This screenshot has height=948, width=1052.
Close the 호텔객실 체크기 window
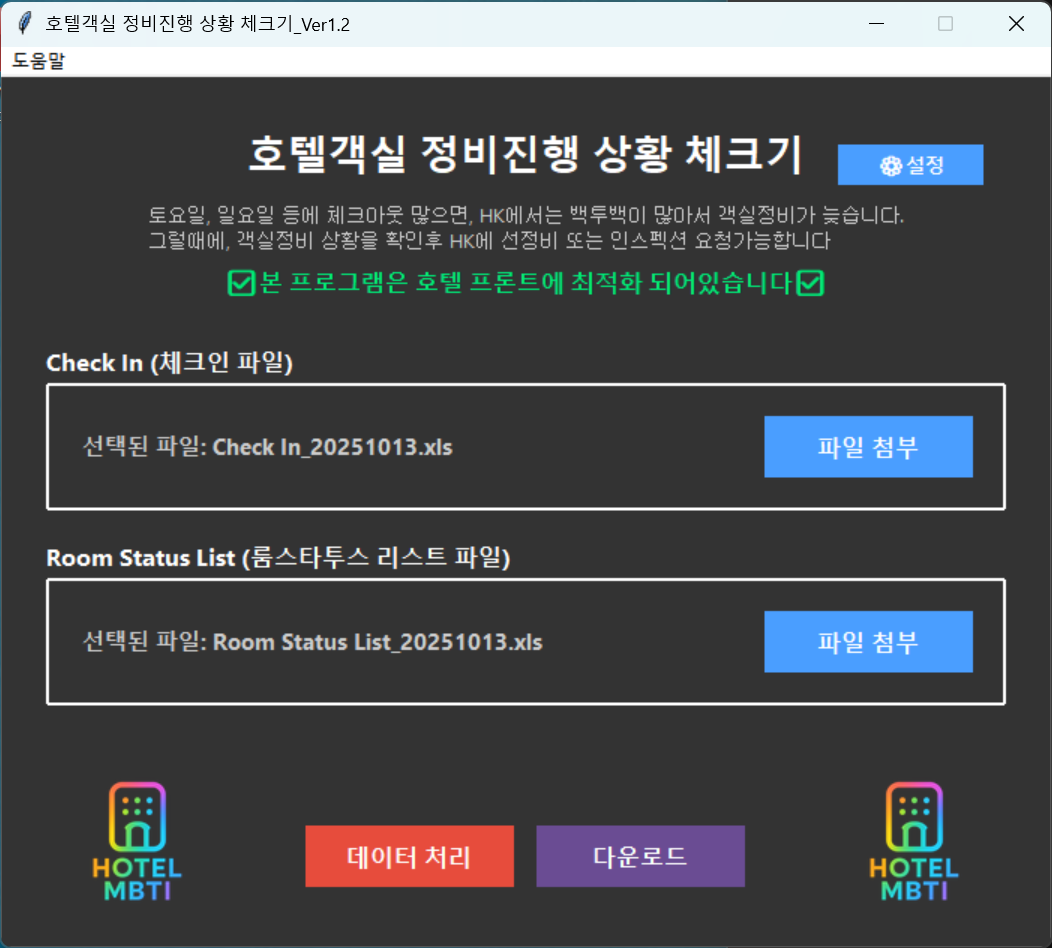click(1016, 24)
